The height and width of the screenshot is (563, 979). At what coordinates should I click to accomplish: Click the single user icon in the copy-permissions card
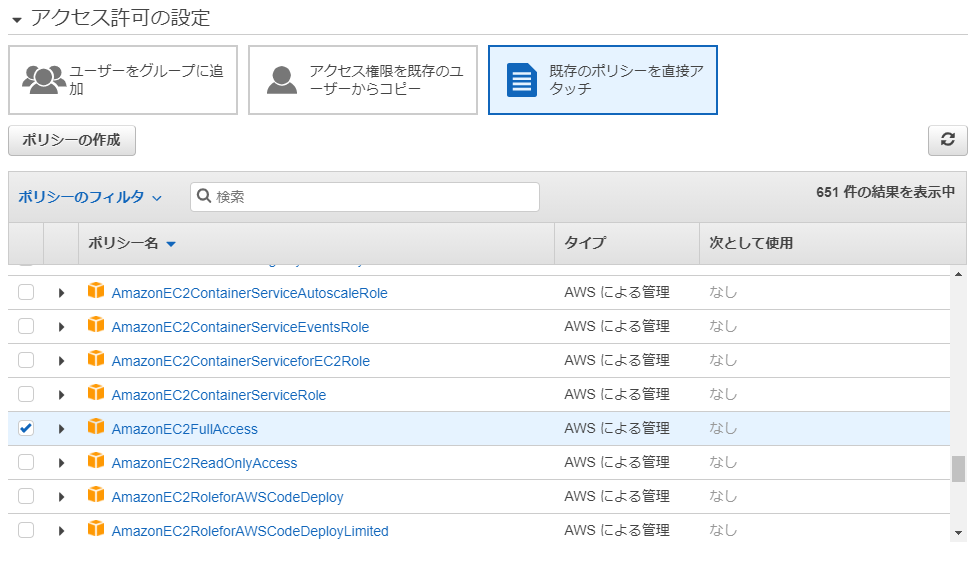point(282,80)
